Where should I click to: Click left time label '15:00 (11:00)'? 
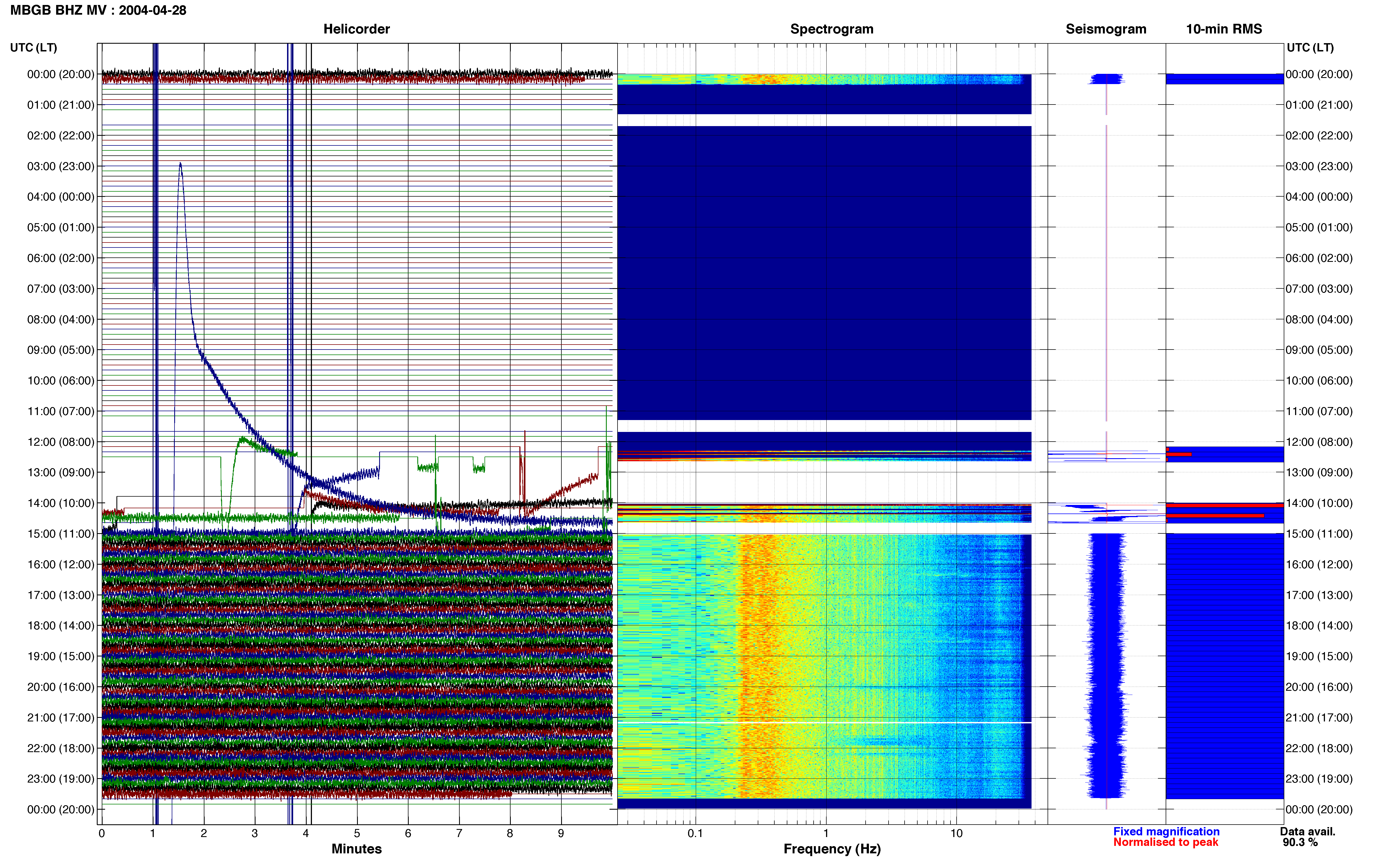[61, 534]
